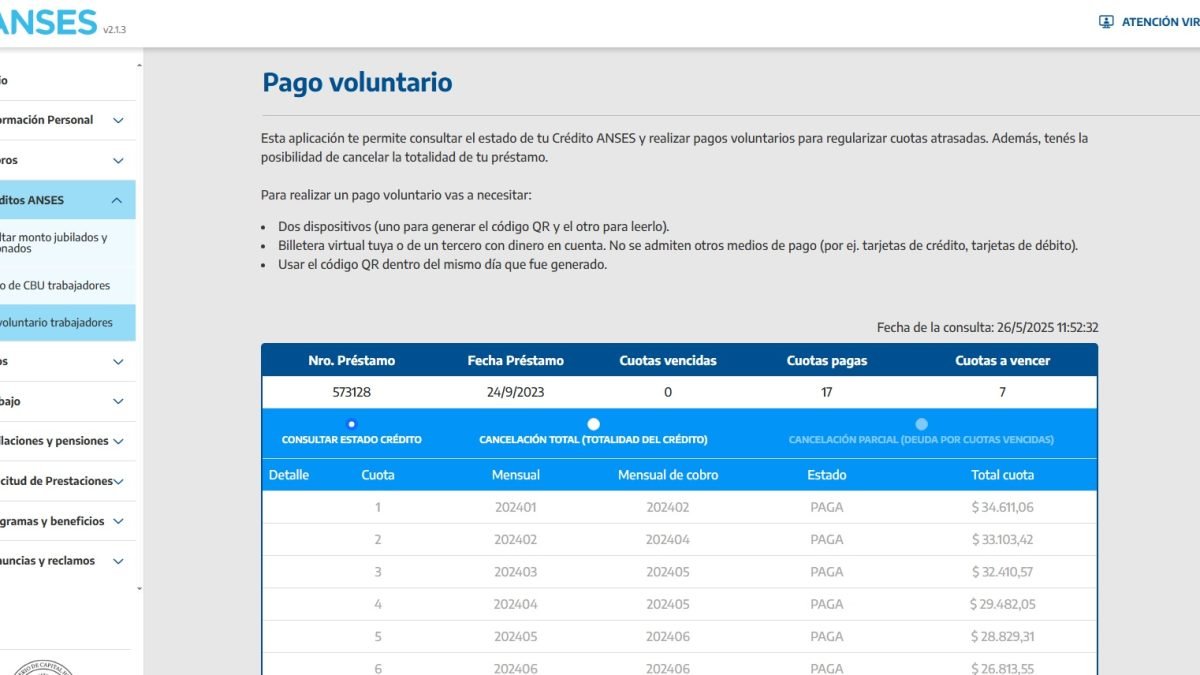Expand the Asignaciones y pensiones chevron
The width and height of the screenshot is (1200, 675).
pos(118,441)
